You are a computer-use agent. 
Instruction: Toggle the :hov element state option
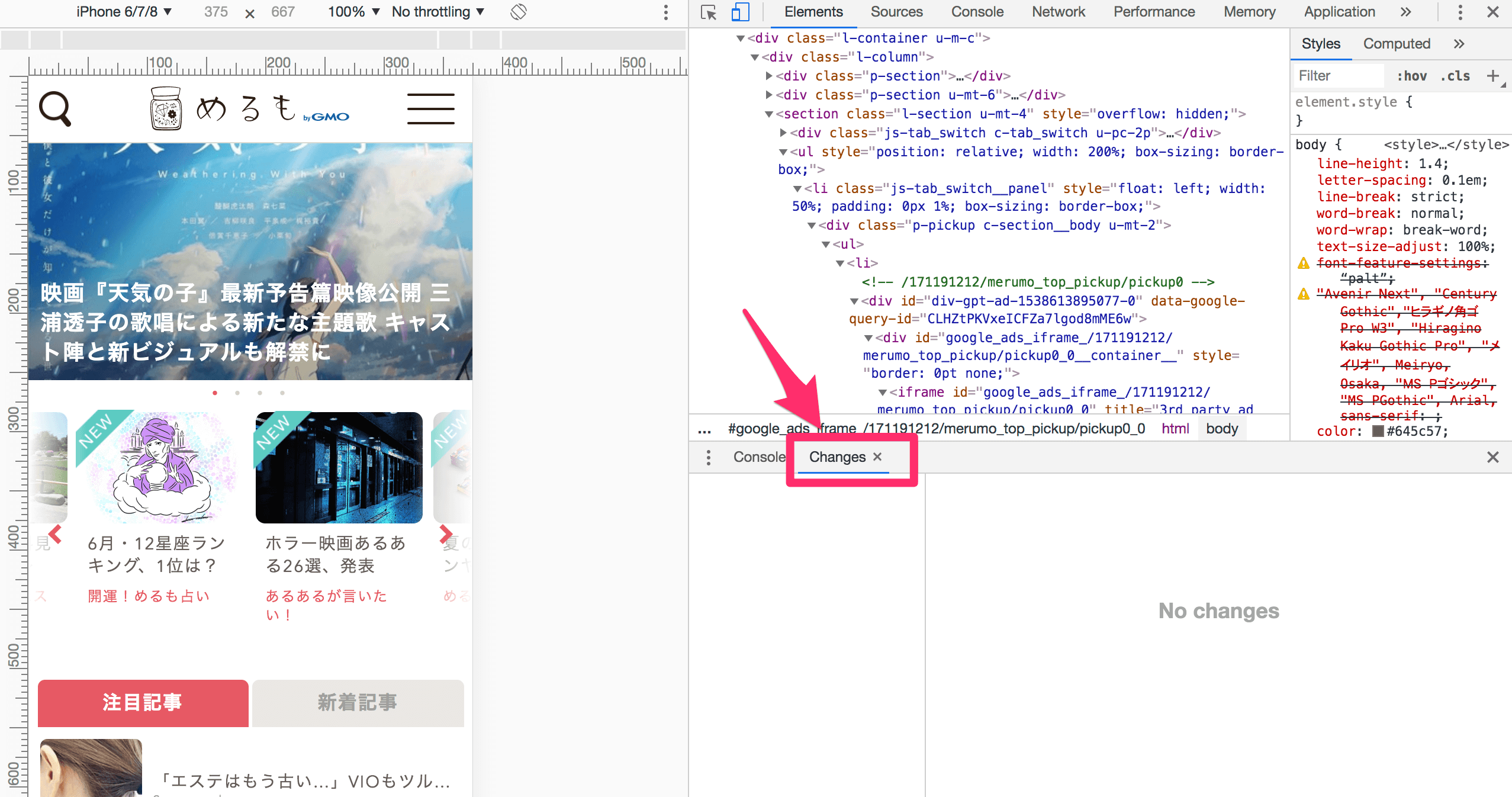point(1411,76)
